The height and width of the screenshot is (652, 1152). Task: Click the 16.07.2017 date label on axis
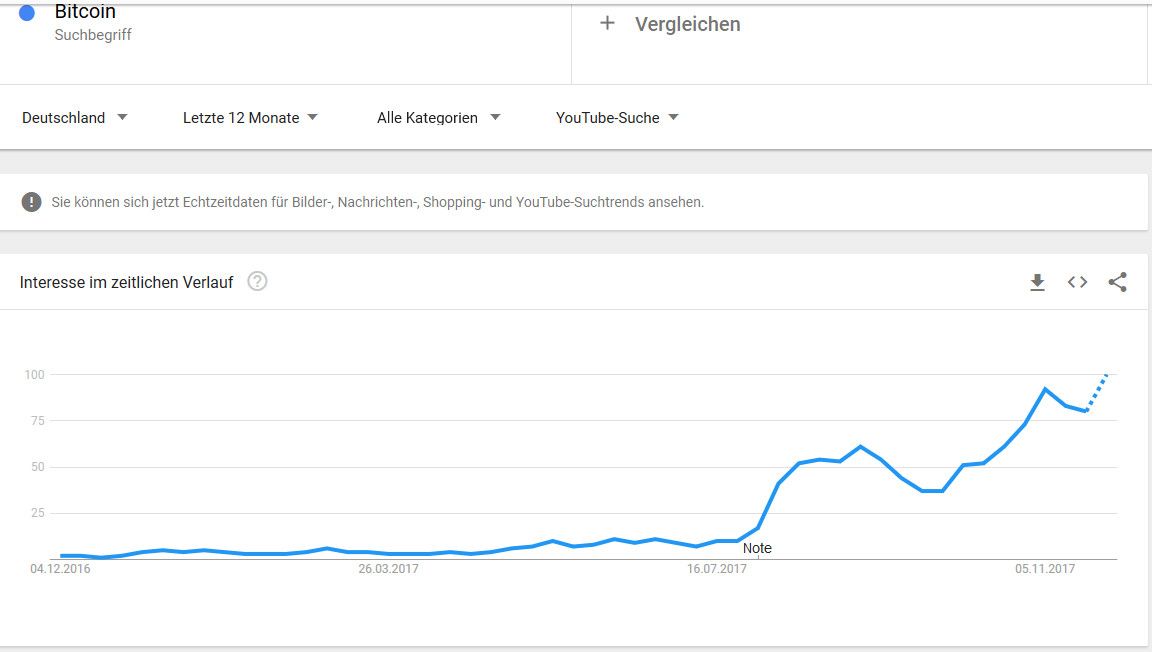717,569
